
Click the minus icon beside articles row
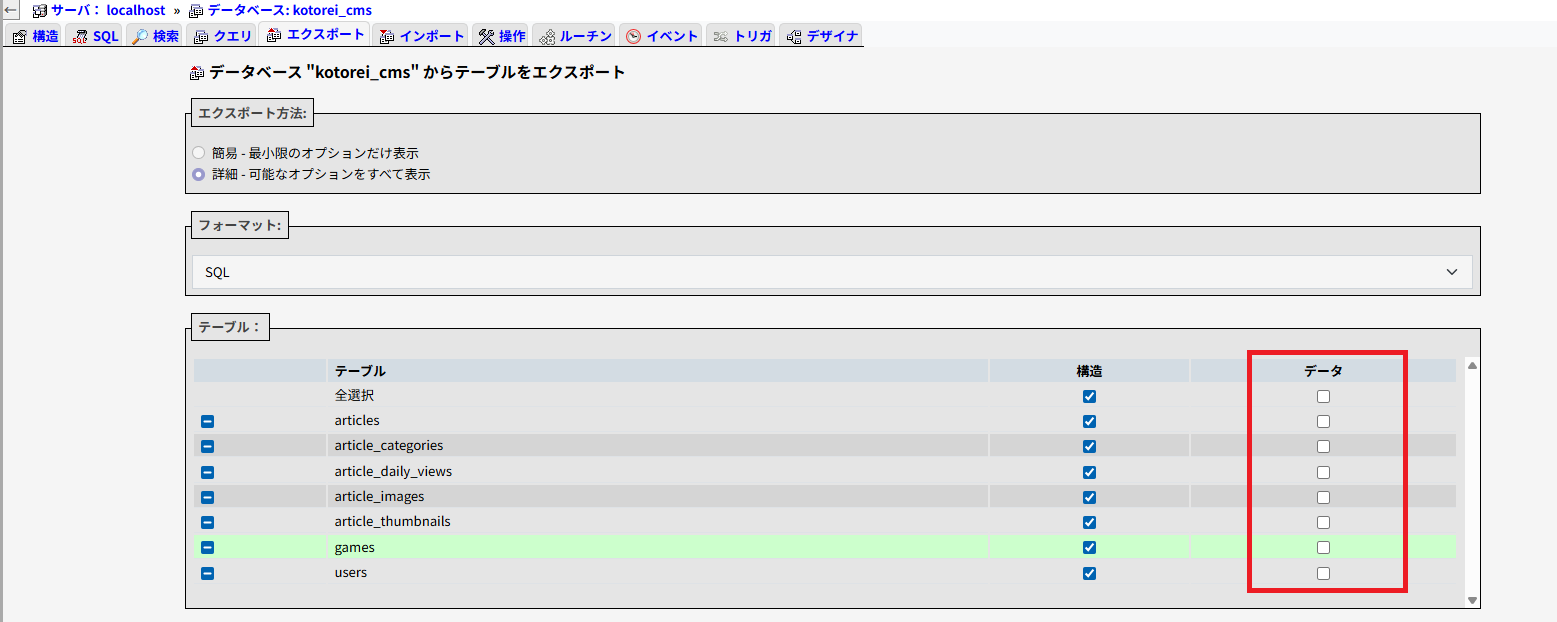[x=207, y=421]
